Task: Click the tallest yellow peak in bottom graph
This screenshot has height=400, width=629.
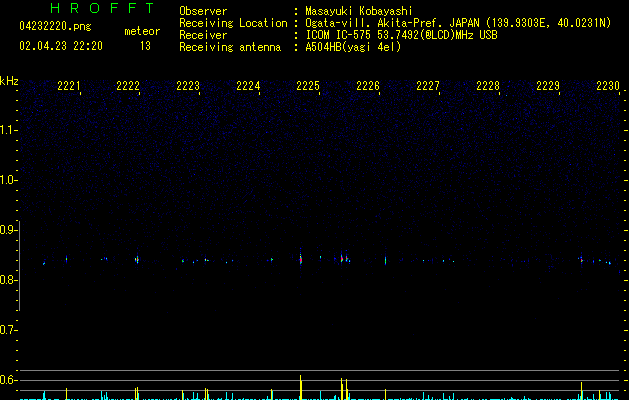Action: point(300,387)
